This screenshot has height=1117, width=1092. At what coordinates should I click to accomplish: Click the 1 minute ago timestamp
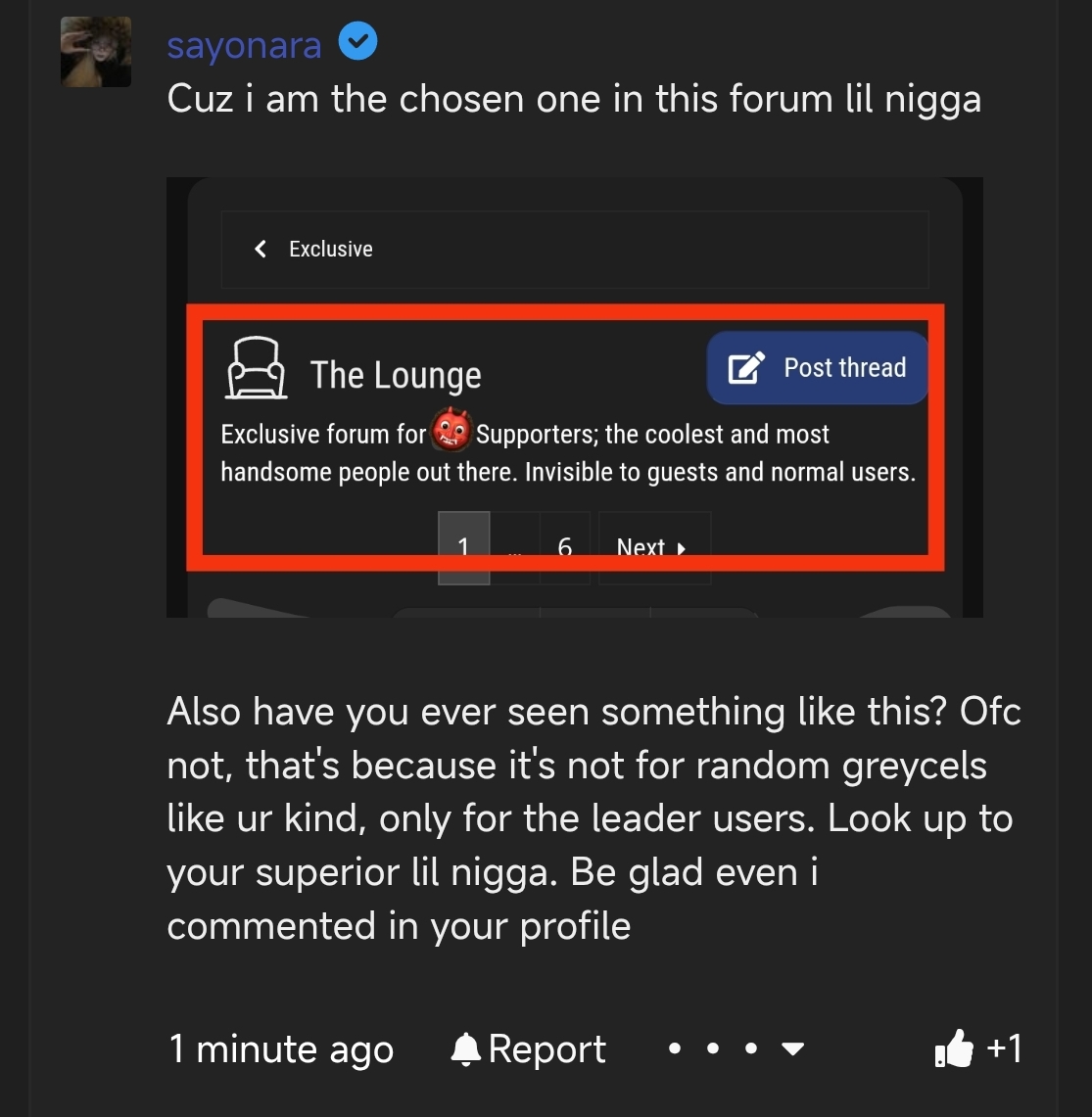[x=281, y=1049]
